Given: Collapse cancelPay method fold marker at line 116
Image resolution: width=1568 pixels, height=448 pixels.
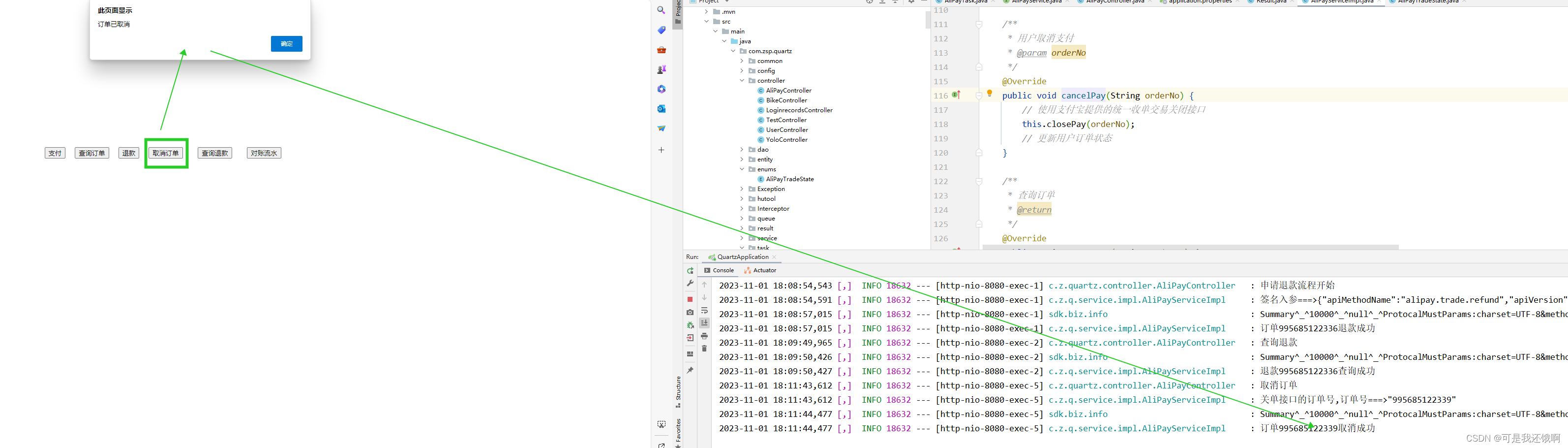Looking at the screenshot, I should (979, 96).
